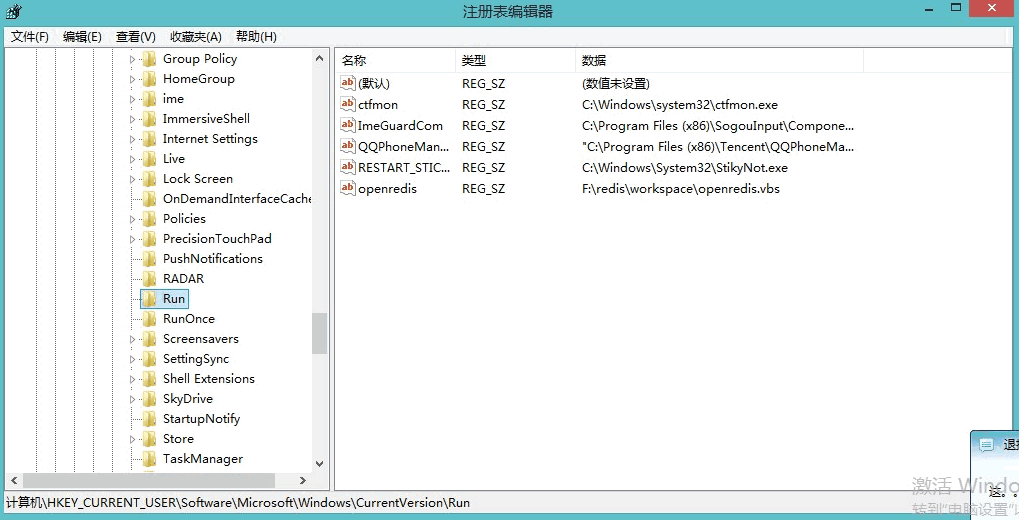Expand the Internet Settings key
1019x520 pixels.
coord(132,140)
